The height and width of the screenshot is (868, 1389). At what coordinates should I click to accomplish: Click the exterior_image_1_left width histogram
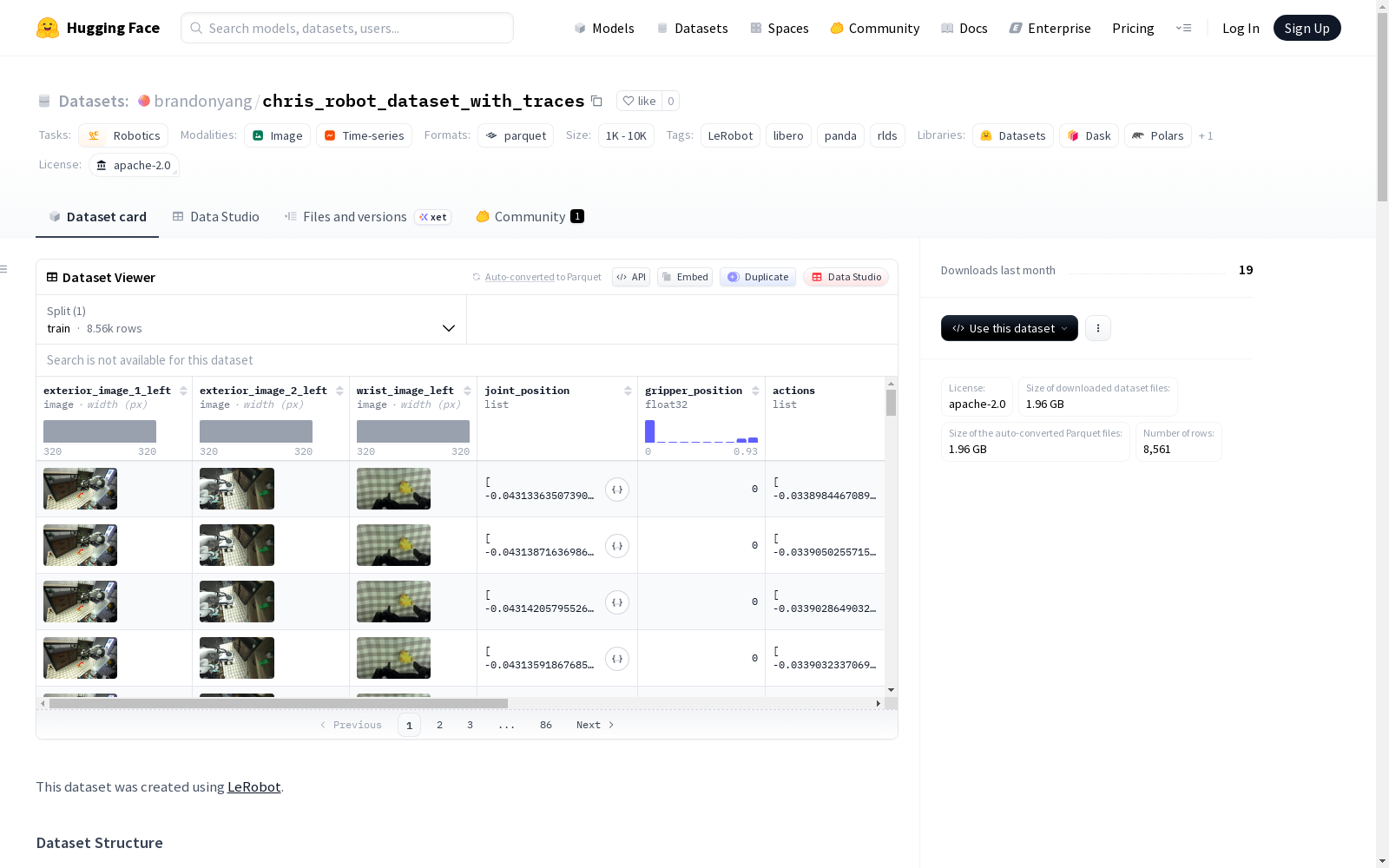click(100, 431)
